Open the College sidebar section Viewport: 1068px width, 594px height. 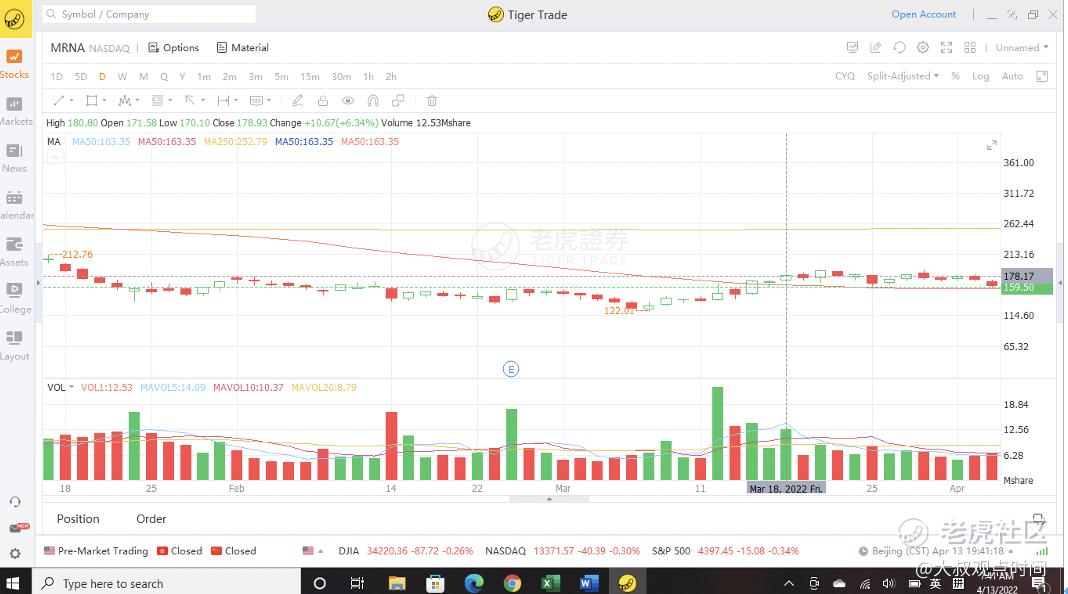coord(14,299)
